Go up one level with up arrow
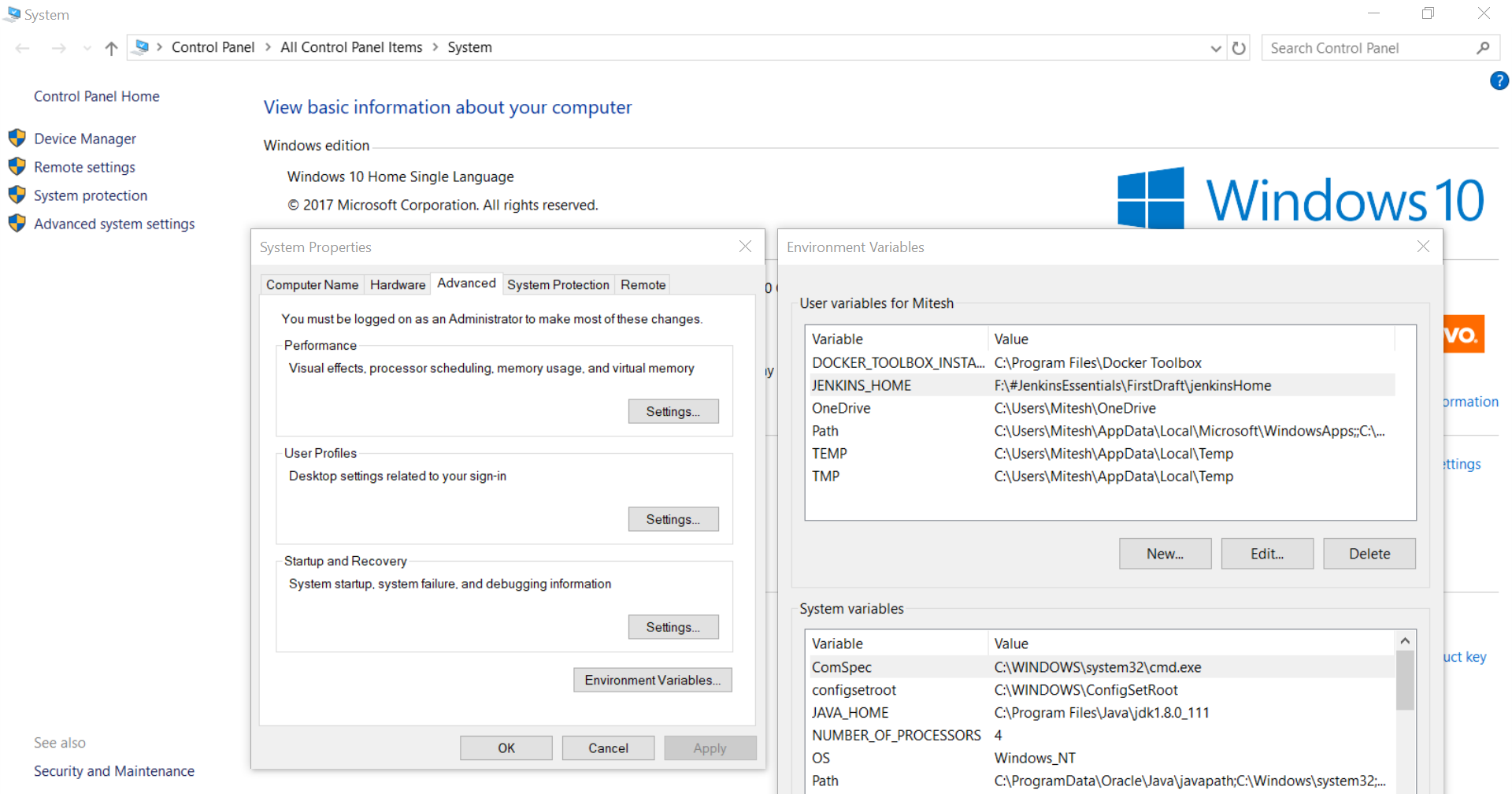The width and height of the screenshot is (1512, 794). (111, 48)
